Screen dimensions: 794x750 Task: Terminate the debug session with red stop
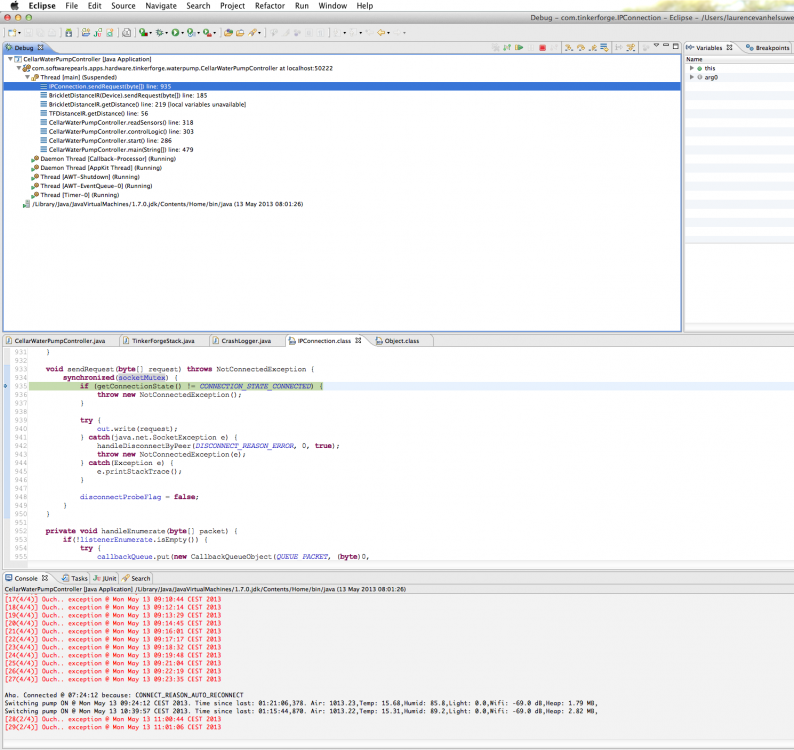coord(542,47)
